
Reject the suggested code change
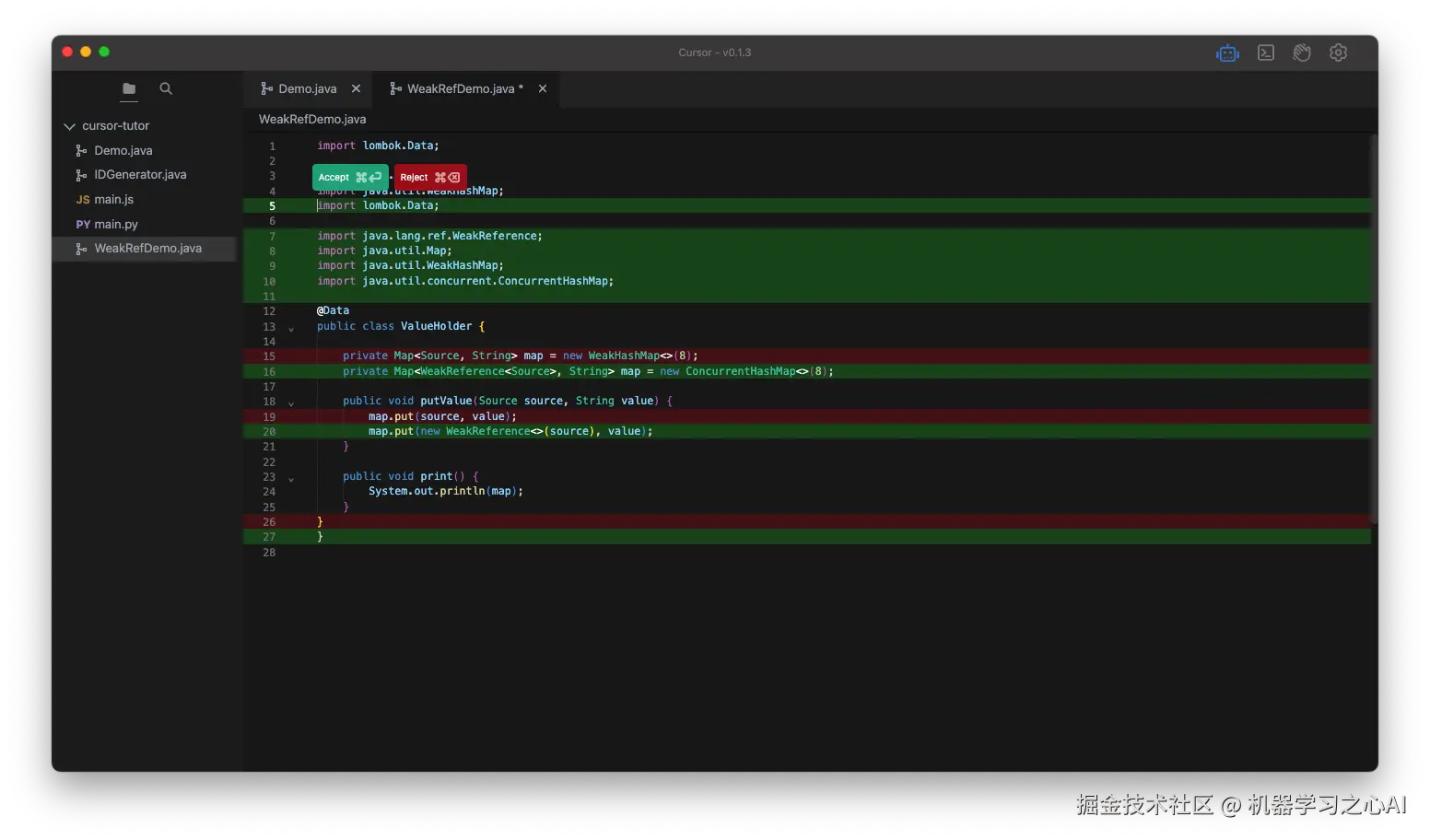click(x=428, y=177)
